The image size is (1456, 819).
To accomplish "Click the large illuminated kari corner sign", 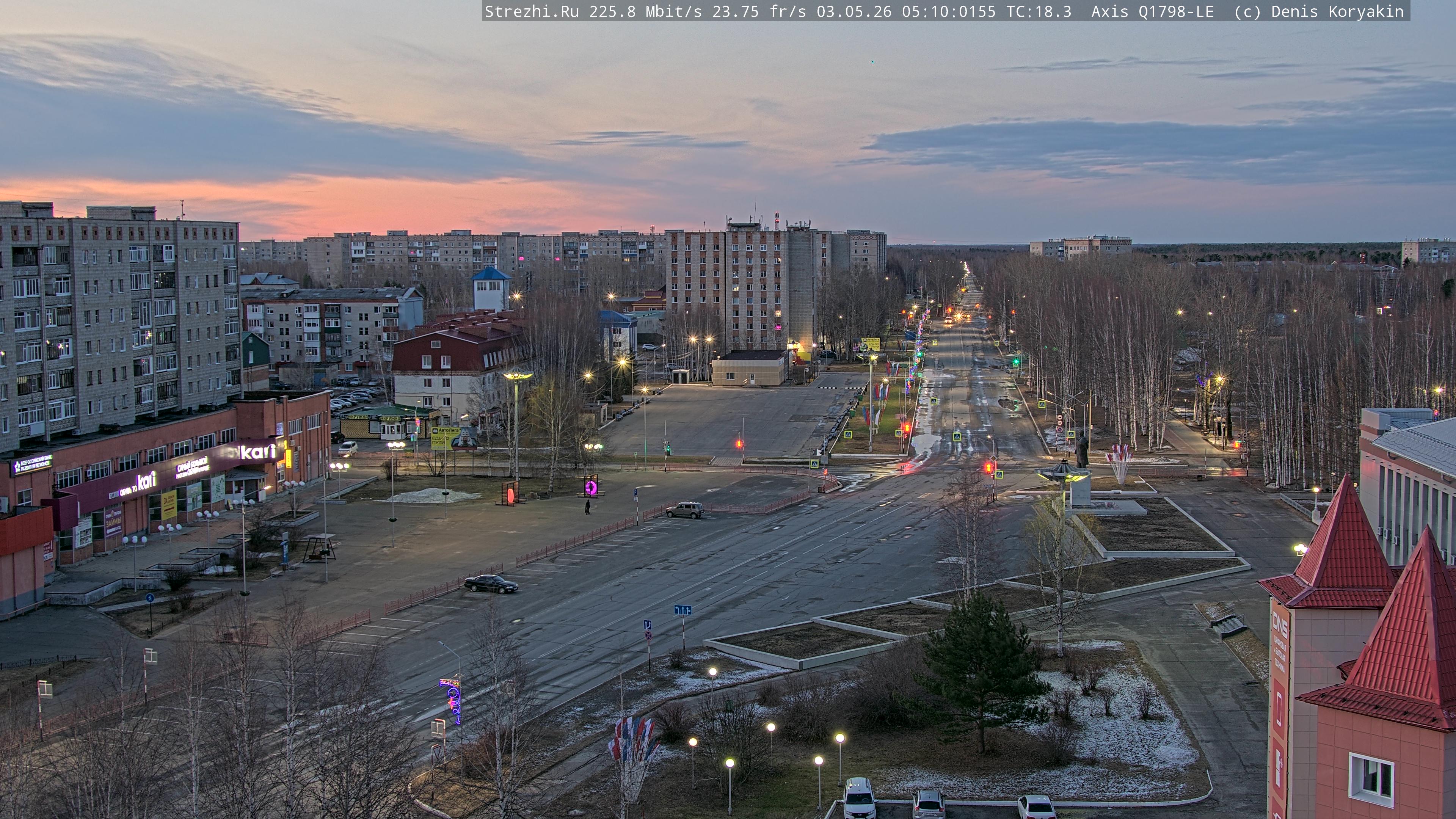I will click(x=257, y=452).
